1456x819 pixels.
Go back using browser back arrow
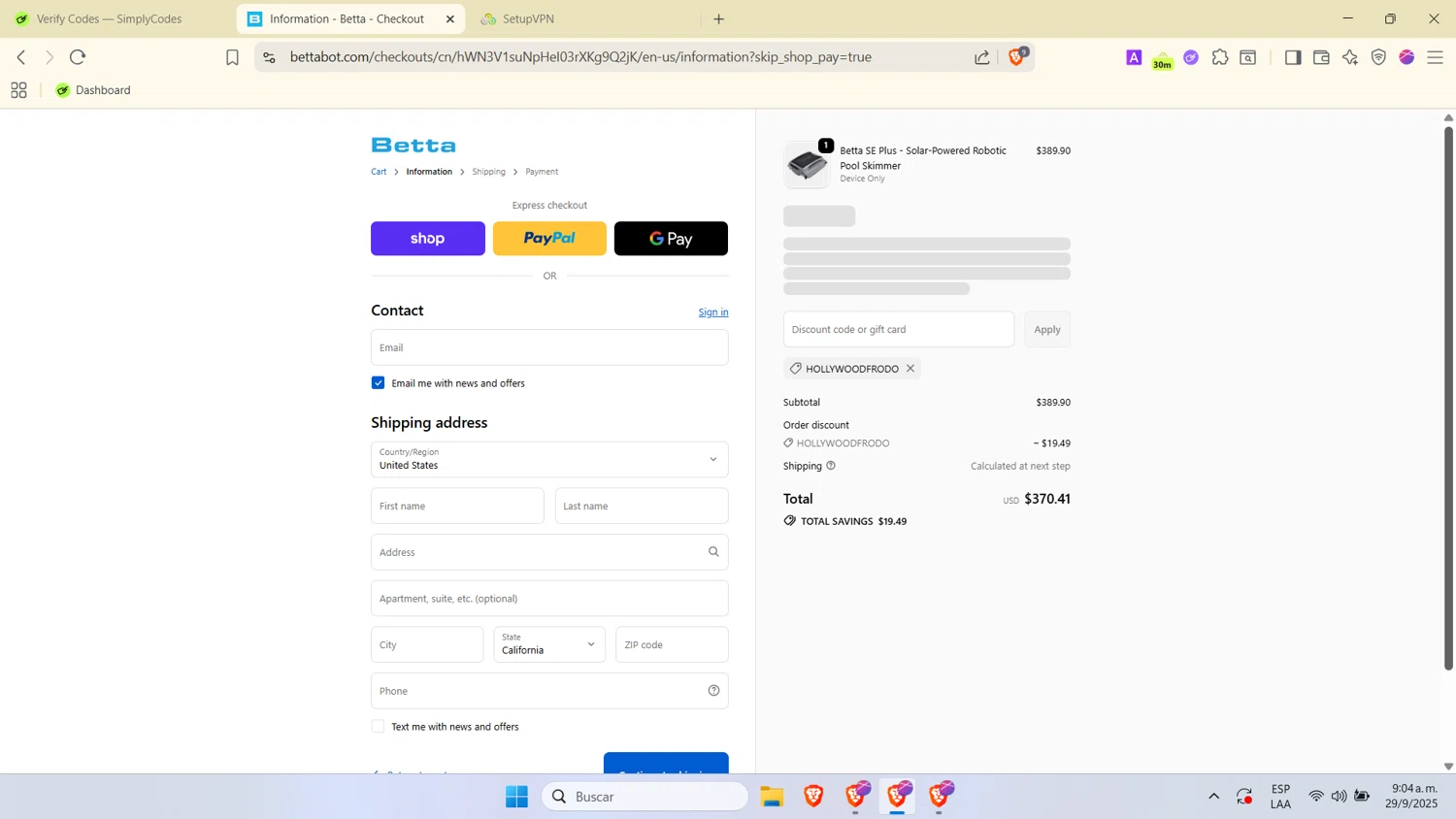pos(21,57)
